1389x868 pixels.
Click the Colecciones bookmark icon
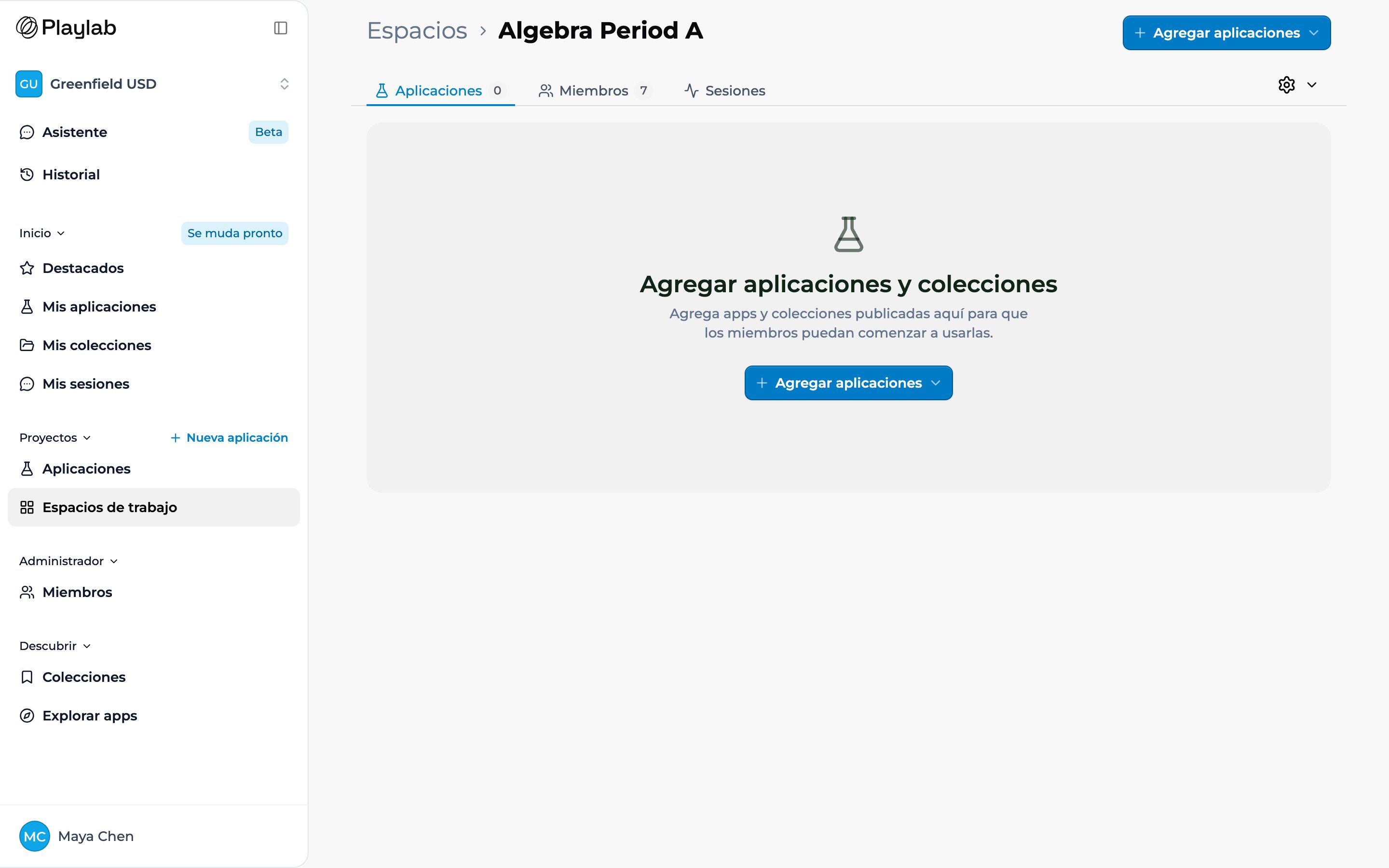(x=27, y=677)
